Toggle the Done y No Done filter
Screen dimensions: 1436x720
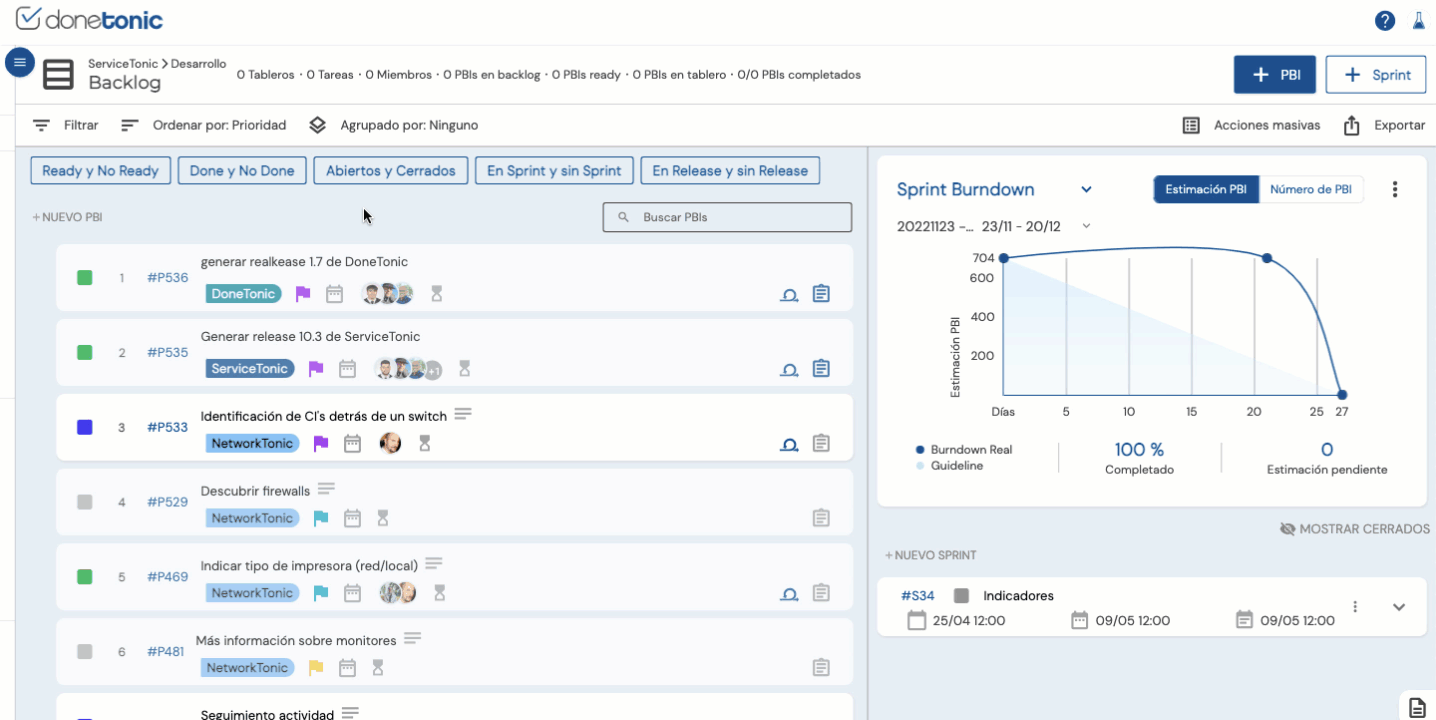[x=242, y=171]
